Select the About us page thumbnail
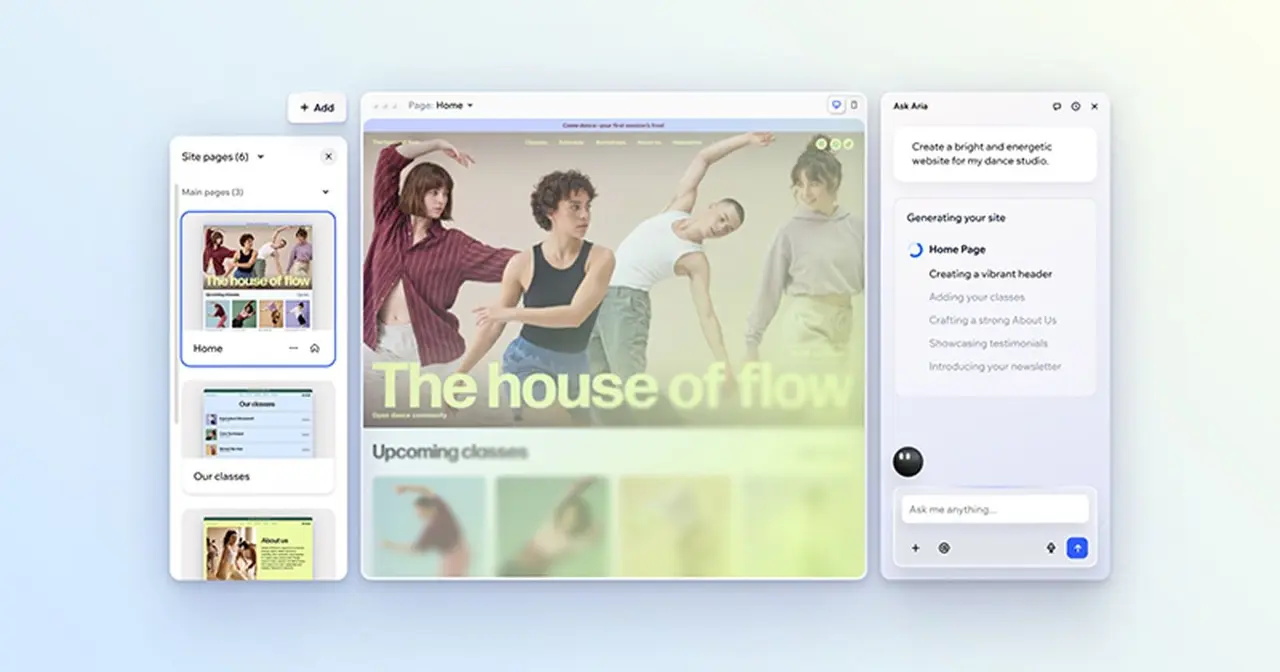 pos(258,548)
